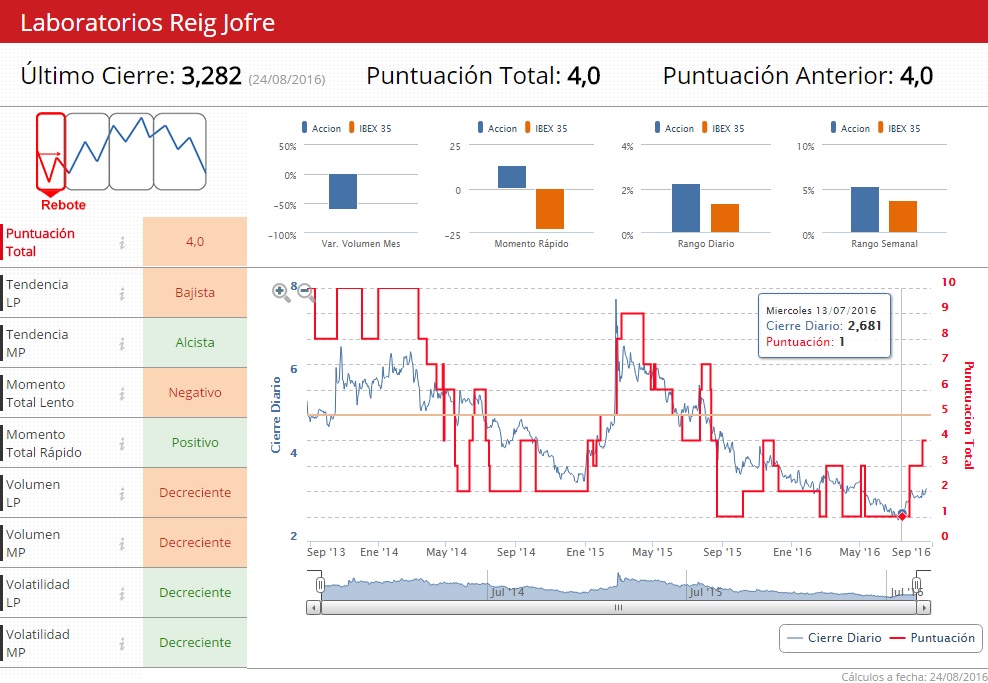Click the Decreciente value for Volatilidad MP
This screenshot has height=683, width=988.
click(195, 643)
